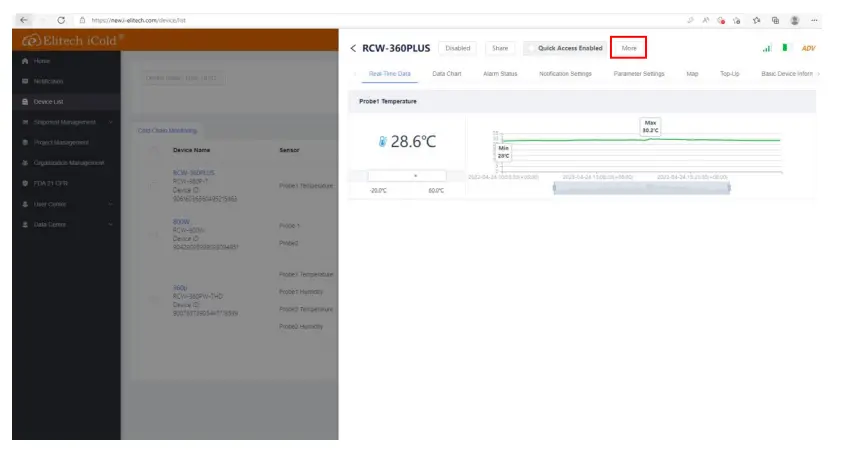Open the 360p device link

pyautogui.click(x=180, y=288)
